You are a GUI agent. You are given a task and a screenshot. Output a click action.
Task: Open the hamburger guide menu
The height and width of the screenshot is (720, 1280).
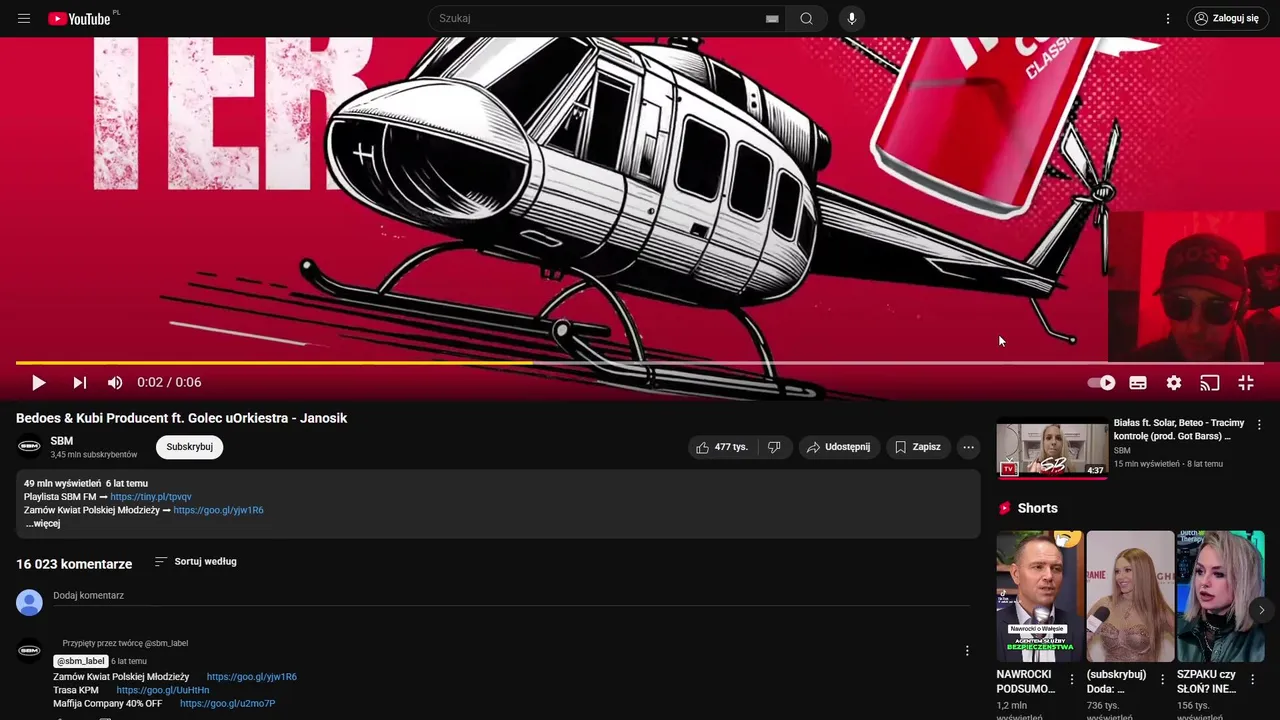(x=24, y=18)
